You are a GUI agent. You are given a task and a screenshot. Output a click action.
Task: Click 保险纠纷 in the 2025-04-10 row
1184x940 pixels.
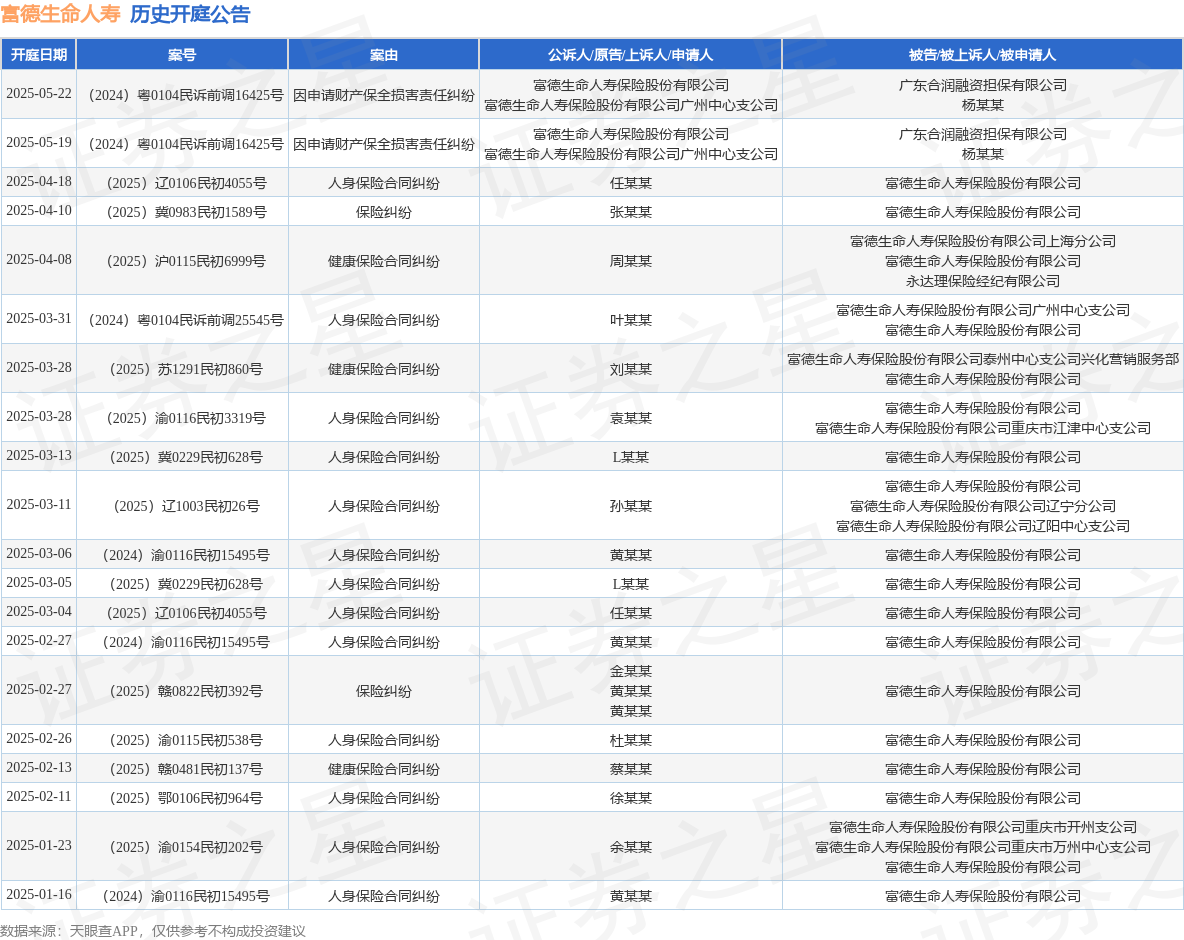384,212
